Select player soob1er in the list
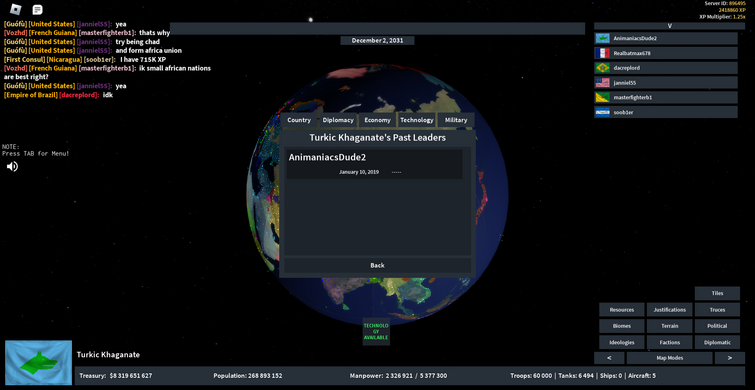 pyautogui.click(x=666, y=112)
